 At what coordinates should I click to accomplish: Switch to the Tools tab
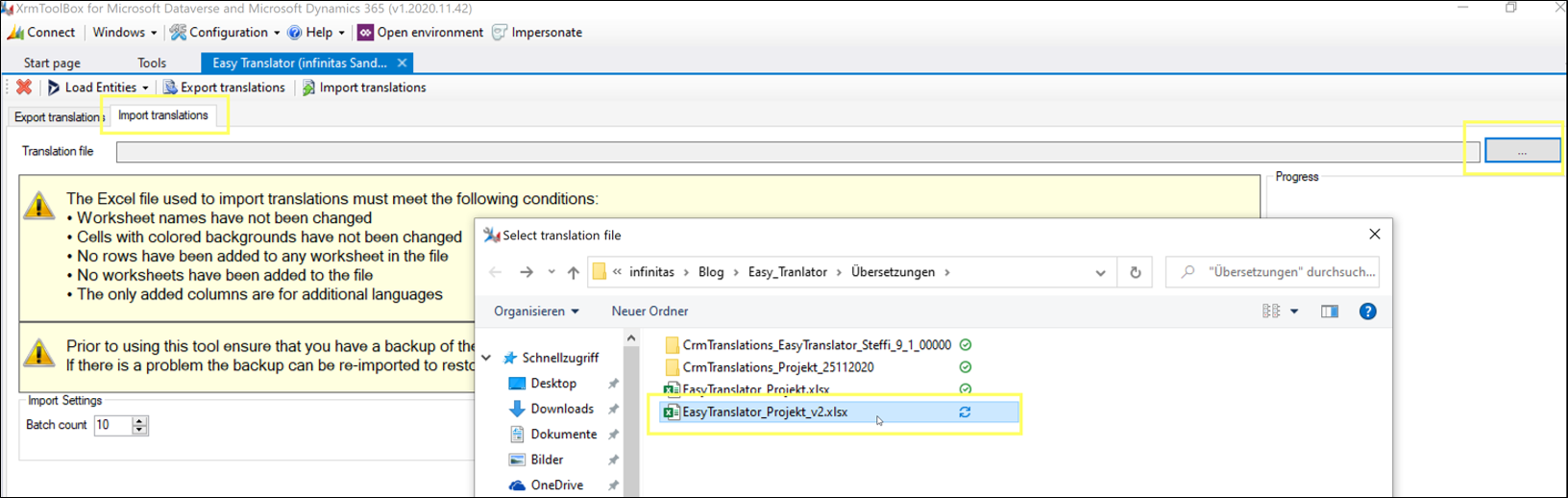click(x=151, y=63)
